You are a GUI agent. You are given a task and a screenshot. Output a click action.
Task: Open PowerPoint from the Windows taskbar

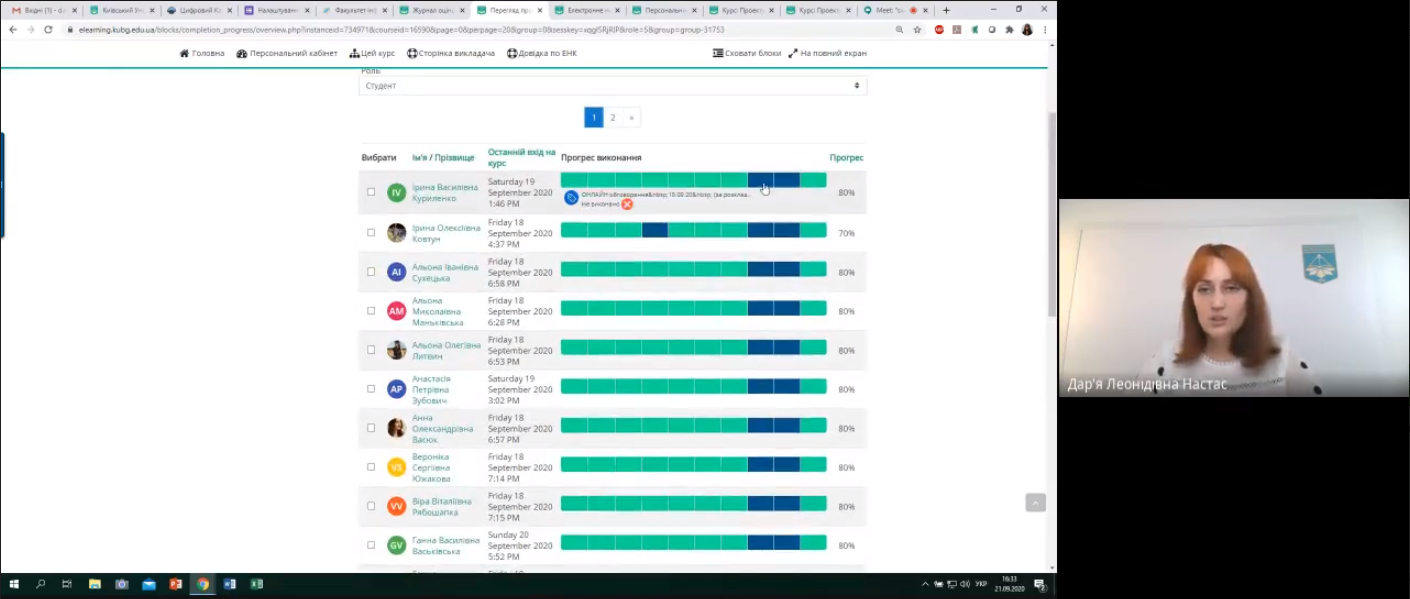click(176, 584)
